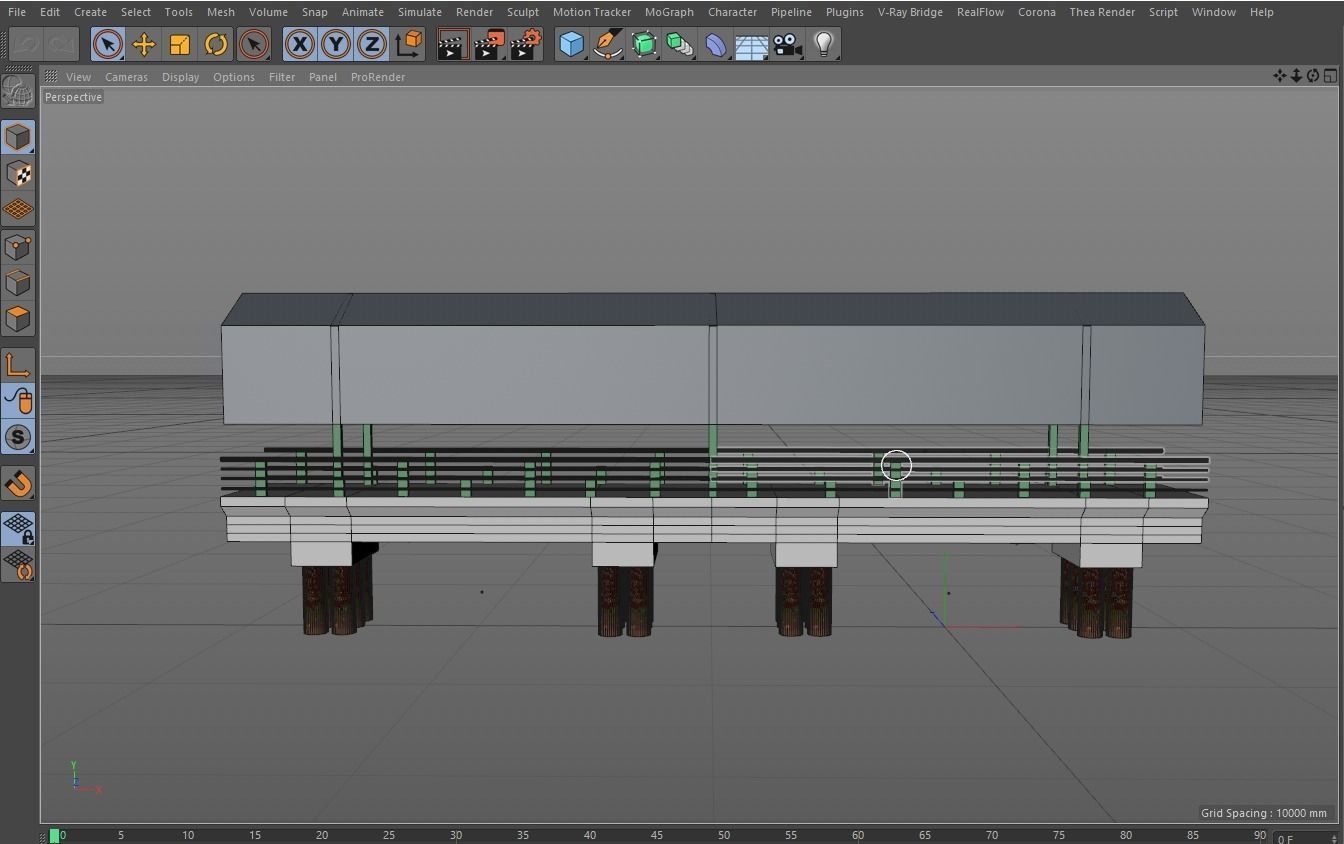Viewport: 1344px width, 844px height.
Task: Click Render View clapperboard icon
Action: tap(452, 44)
